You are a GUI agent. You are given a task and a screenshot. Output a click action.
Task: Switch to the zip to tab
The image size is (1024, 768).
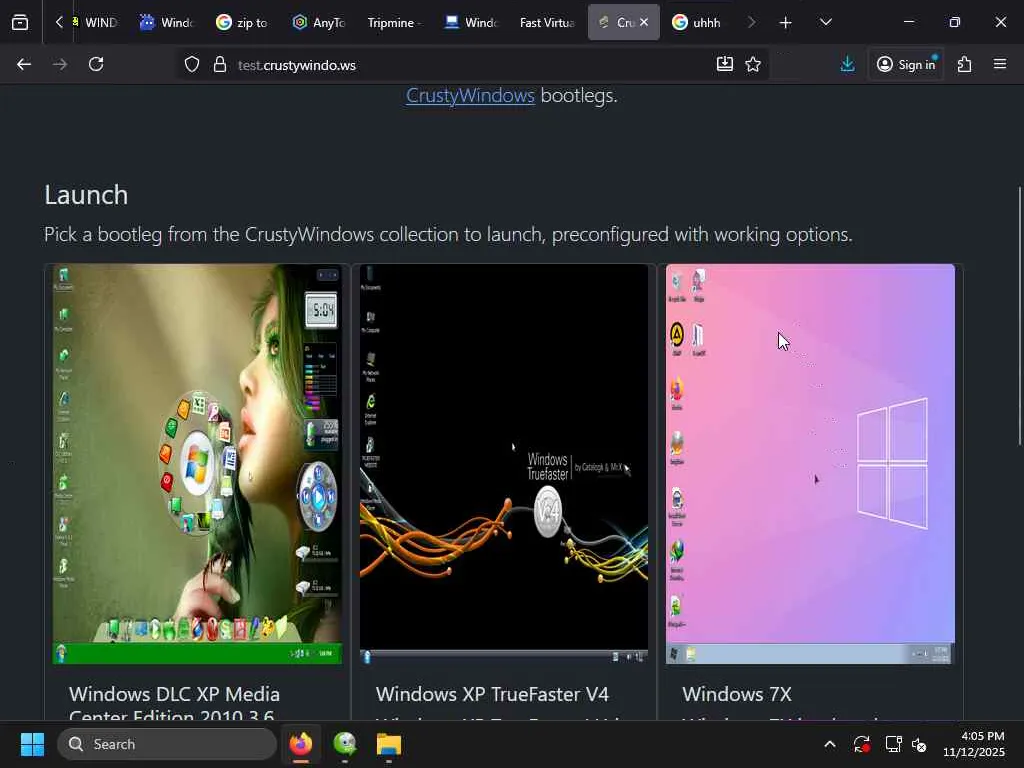242,22
